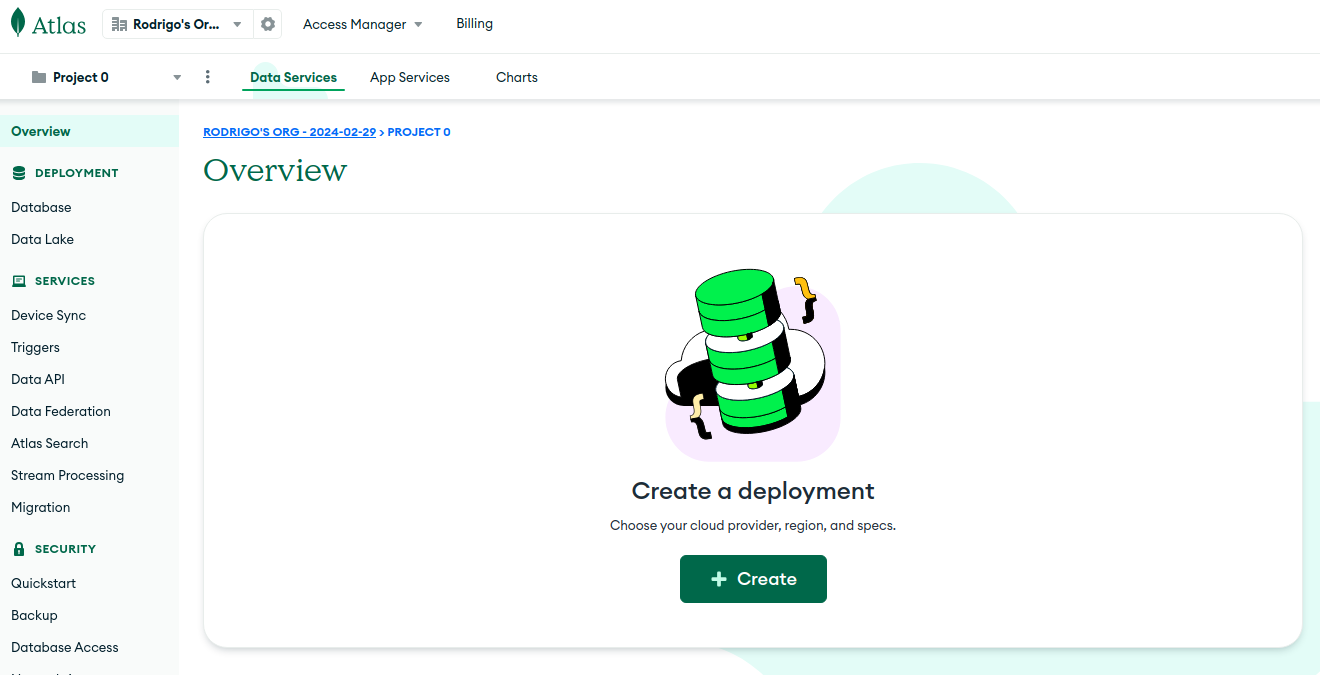The width and height of the screenshot is (1320, 675).
Task: Open Data Federation in the sidebar
Action: coord(61,411)
